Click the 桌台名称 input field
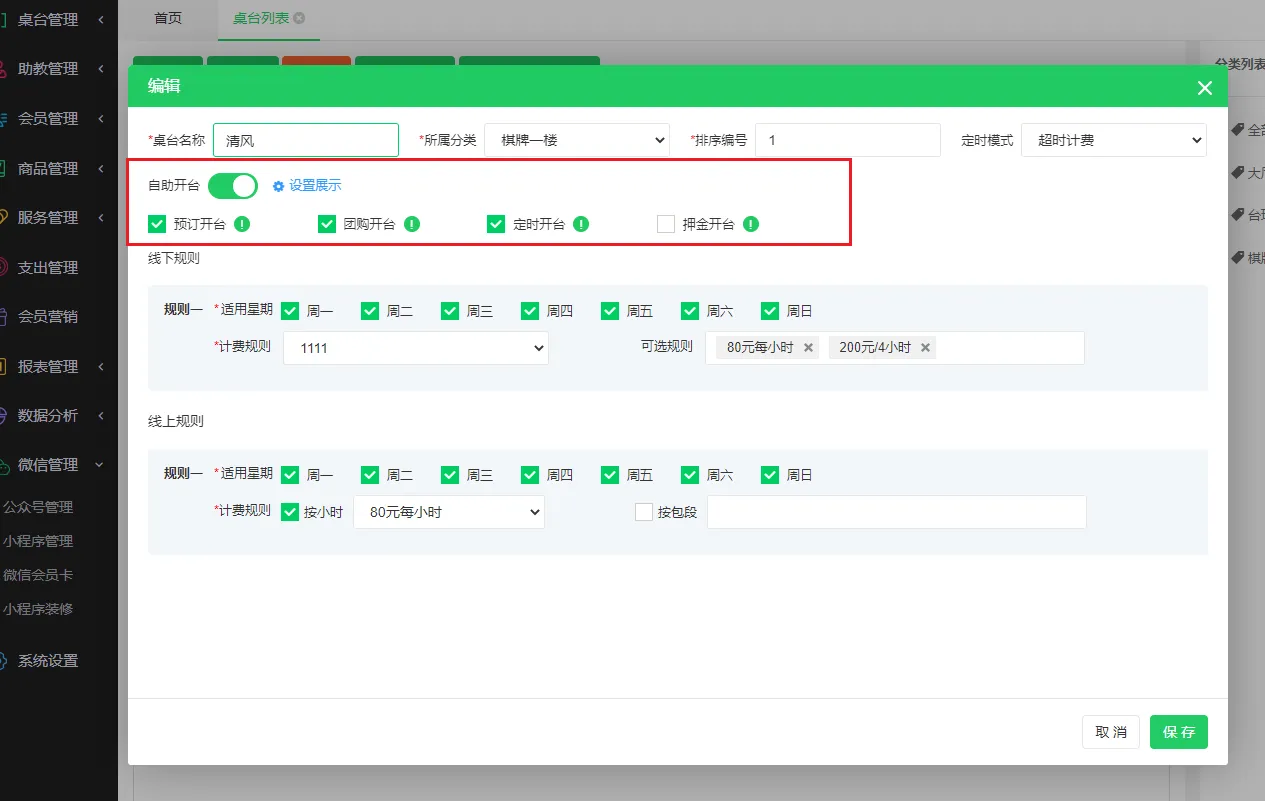The height and width of the screenshot is (801, 1265). point(306,140)
